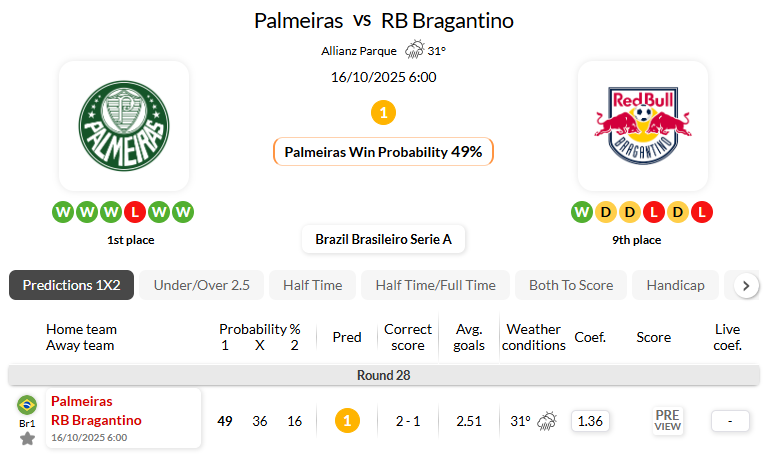Open the Half Time/Full Time tab
767x458 pixels.
pos(435,285)
